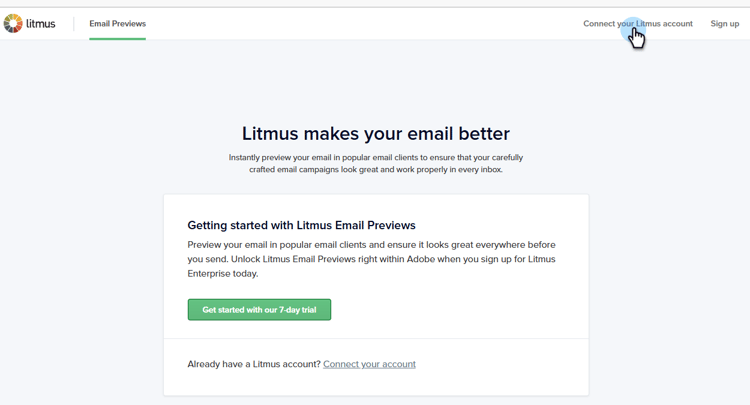
Task: Click the Preview your email description paragraph
Action: click(371, 259)
